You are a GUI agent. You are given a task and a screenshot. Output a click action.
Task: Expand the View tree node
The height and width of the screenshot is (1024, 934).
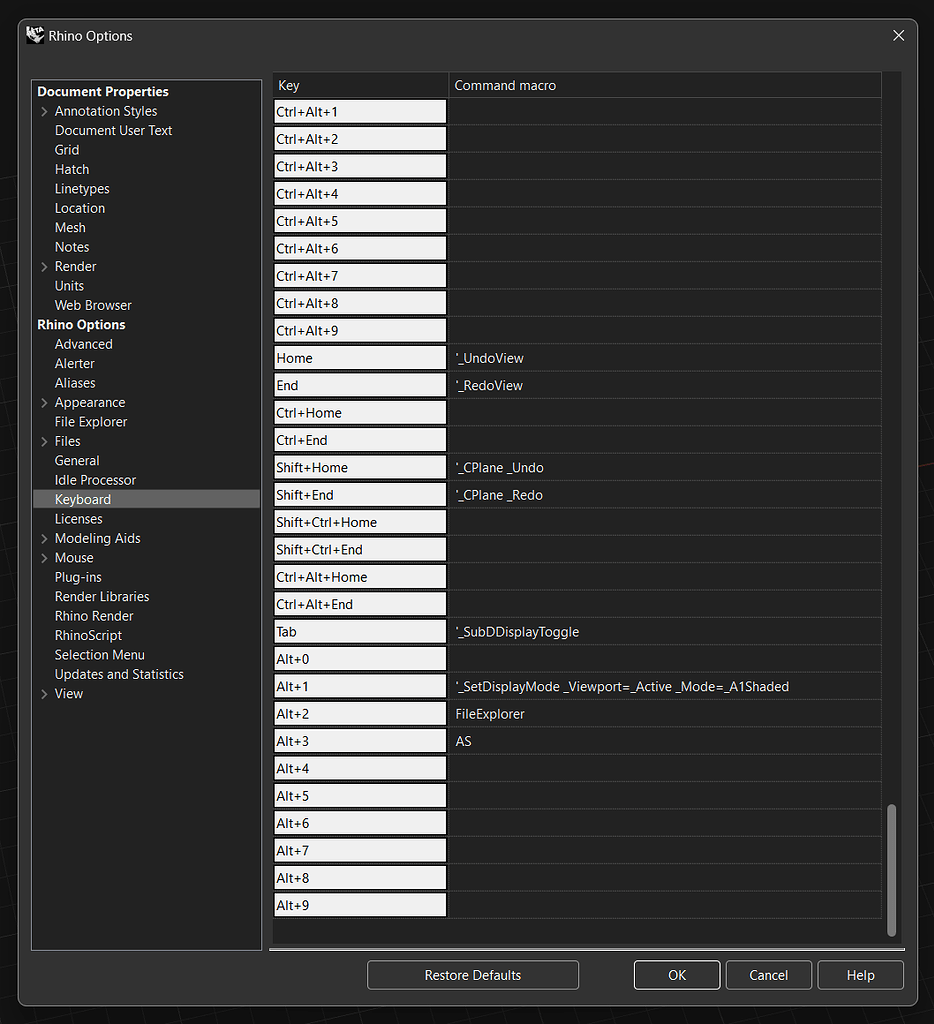click(44, 694)
